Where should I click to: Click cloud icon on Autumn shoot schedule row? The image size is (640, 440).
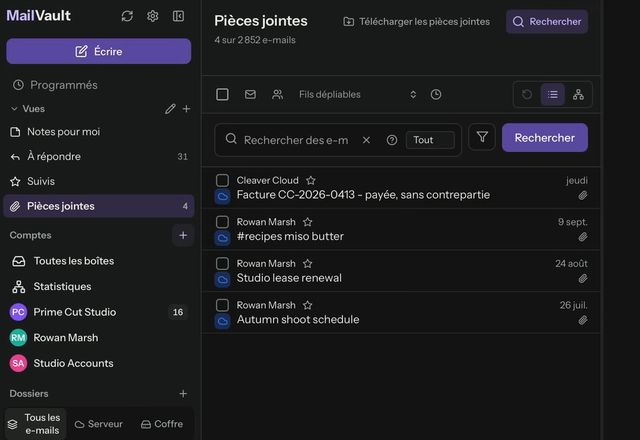222,322
